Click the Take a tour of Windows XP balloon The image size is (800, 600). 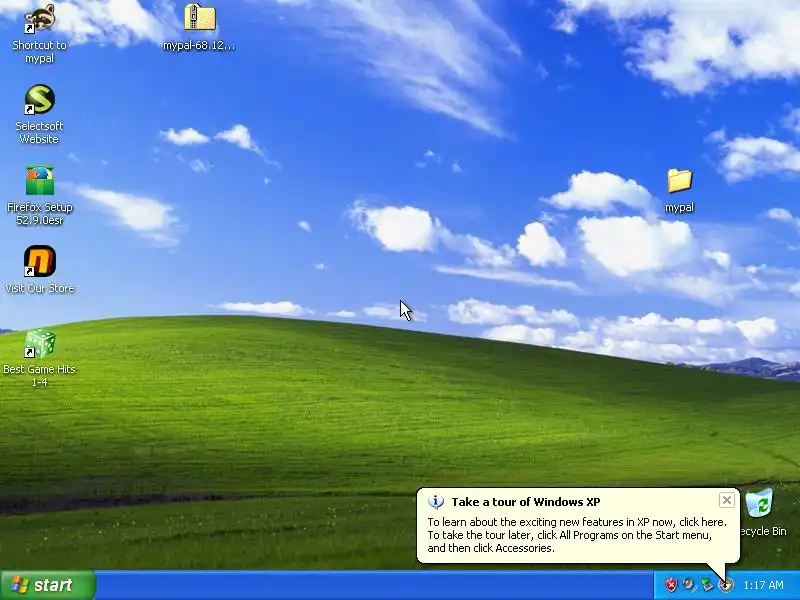pyautogui.click(x=578, y=526)
